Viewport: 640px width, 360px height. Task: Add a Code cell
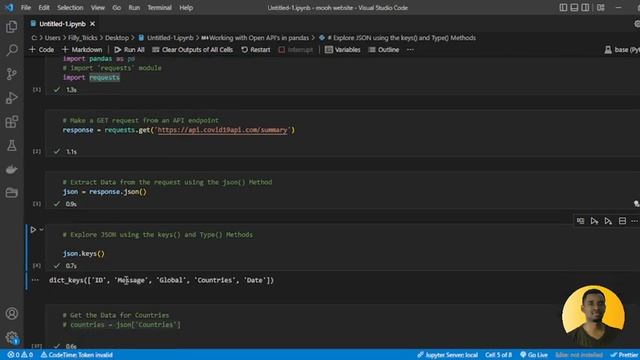coord(42,50)
